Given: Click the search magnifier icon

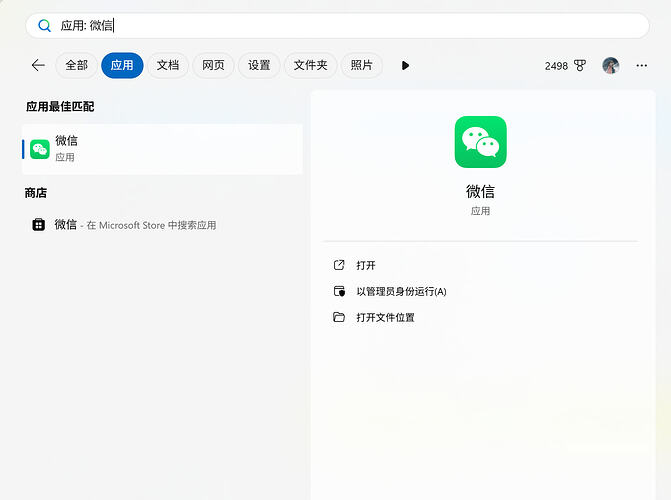Looking at the screenshot, I should click(45, 26).
